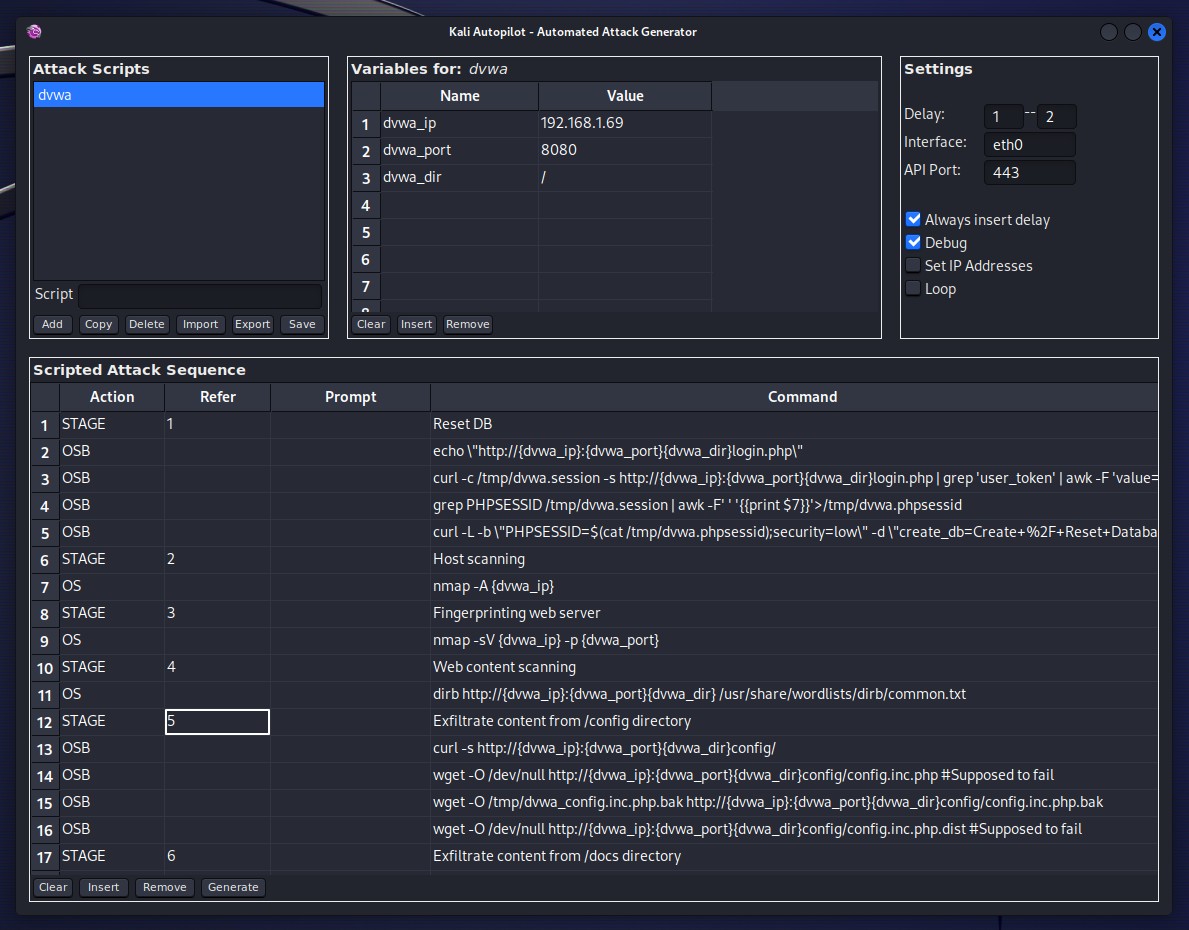This screenshot has width=1189, height=930.
Task: Click the minimum Delay field showing 1
Action: 1003,117
